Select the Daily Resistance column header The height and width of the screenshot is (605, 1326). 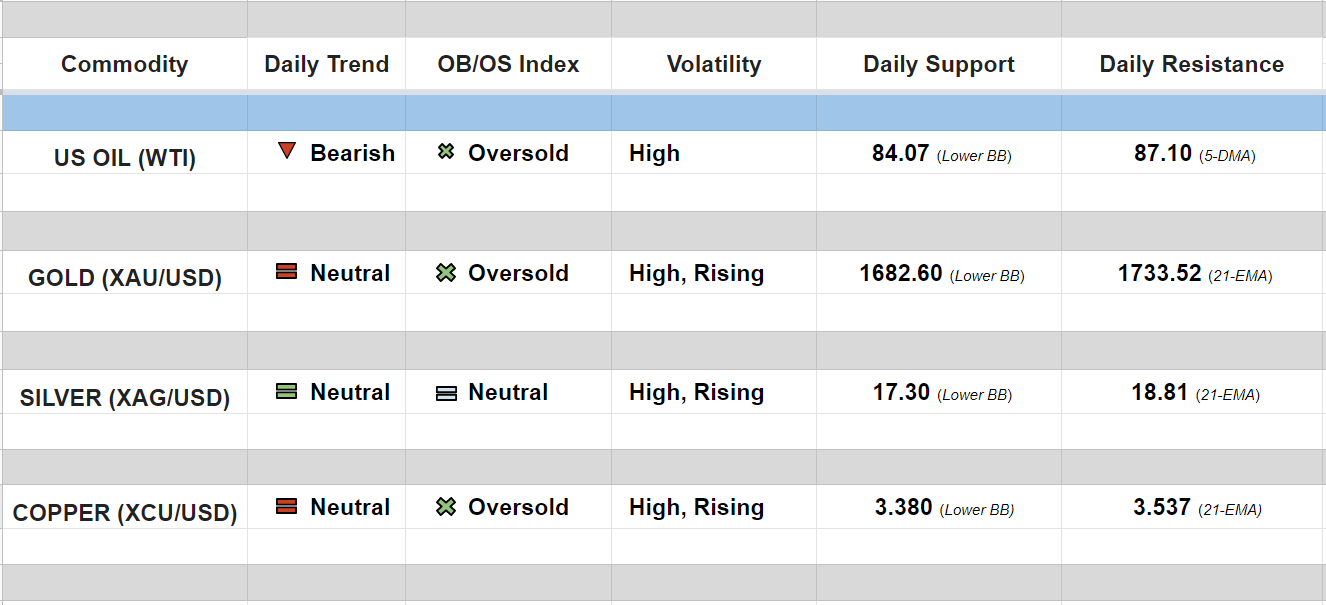point(1191,64)
